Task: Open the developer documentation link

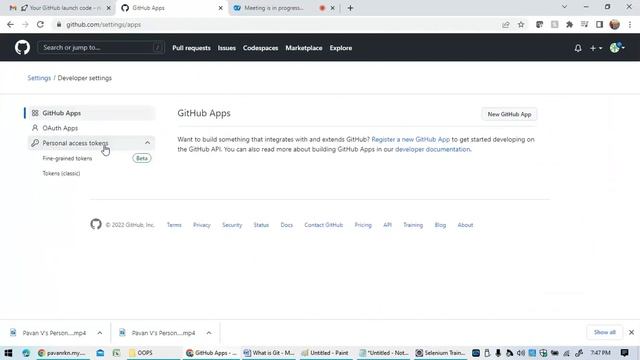Action: point(432,149)
